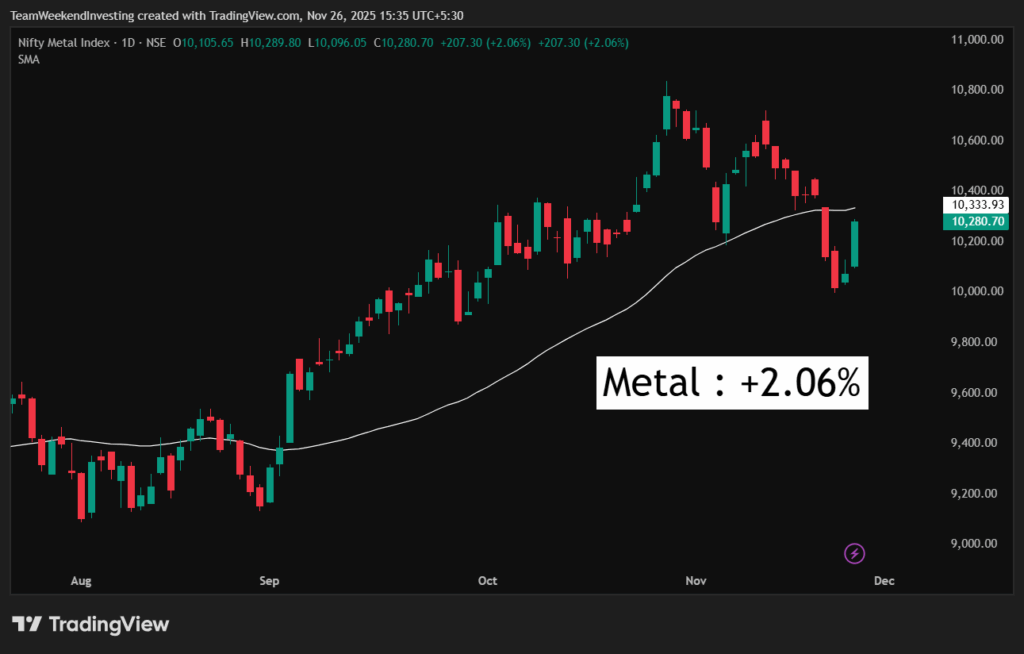Click the 9,000.00 price axis label
The width and height of the screenshot is (1024, 654).
(x=978, y=544)
